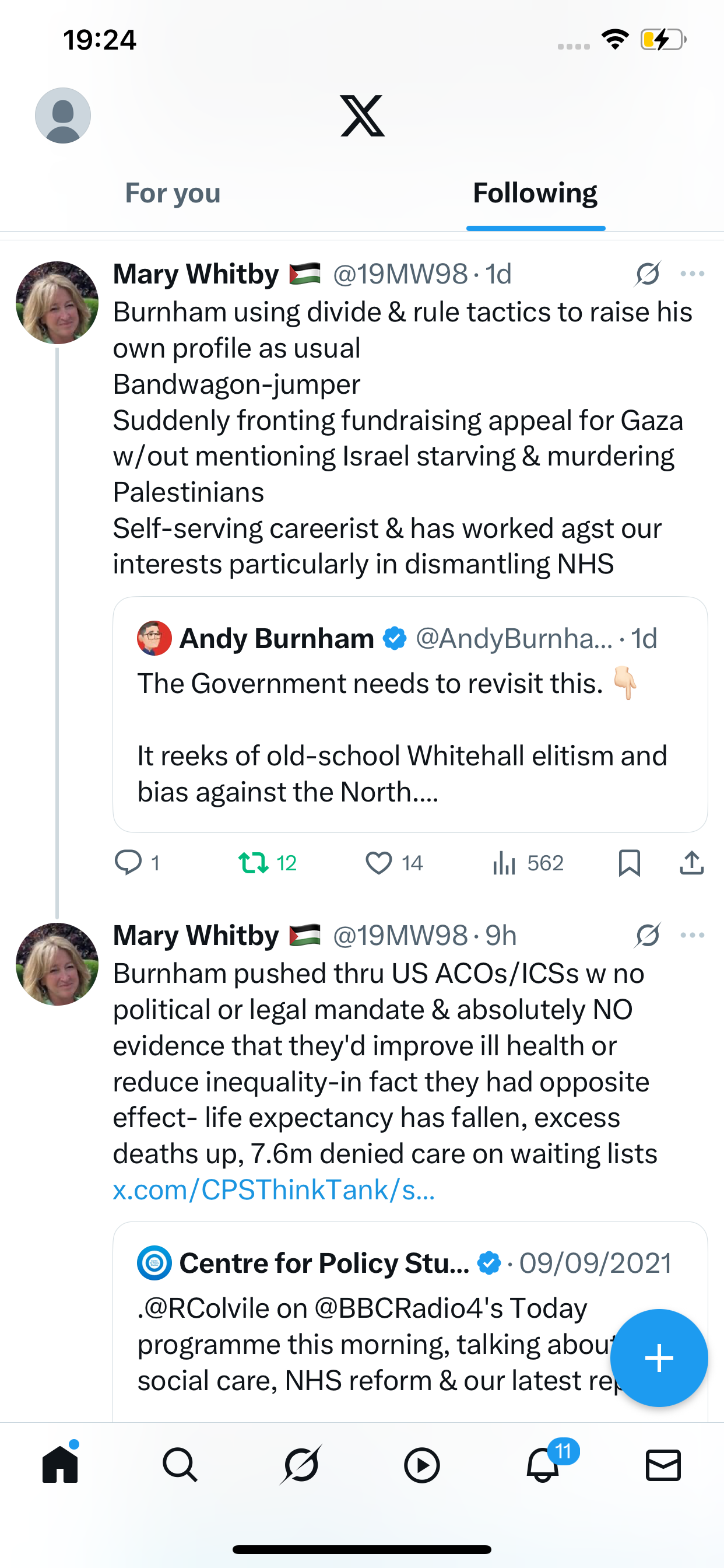Tap the blue compose post button
Viewport: 724px width, 1568px height.
tap(659, 1357)
